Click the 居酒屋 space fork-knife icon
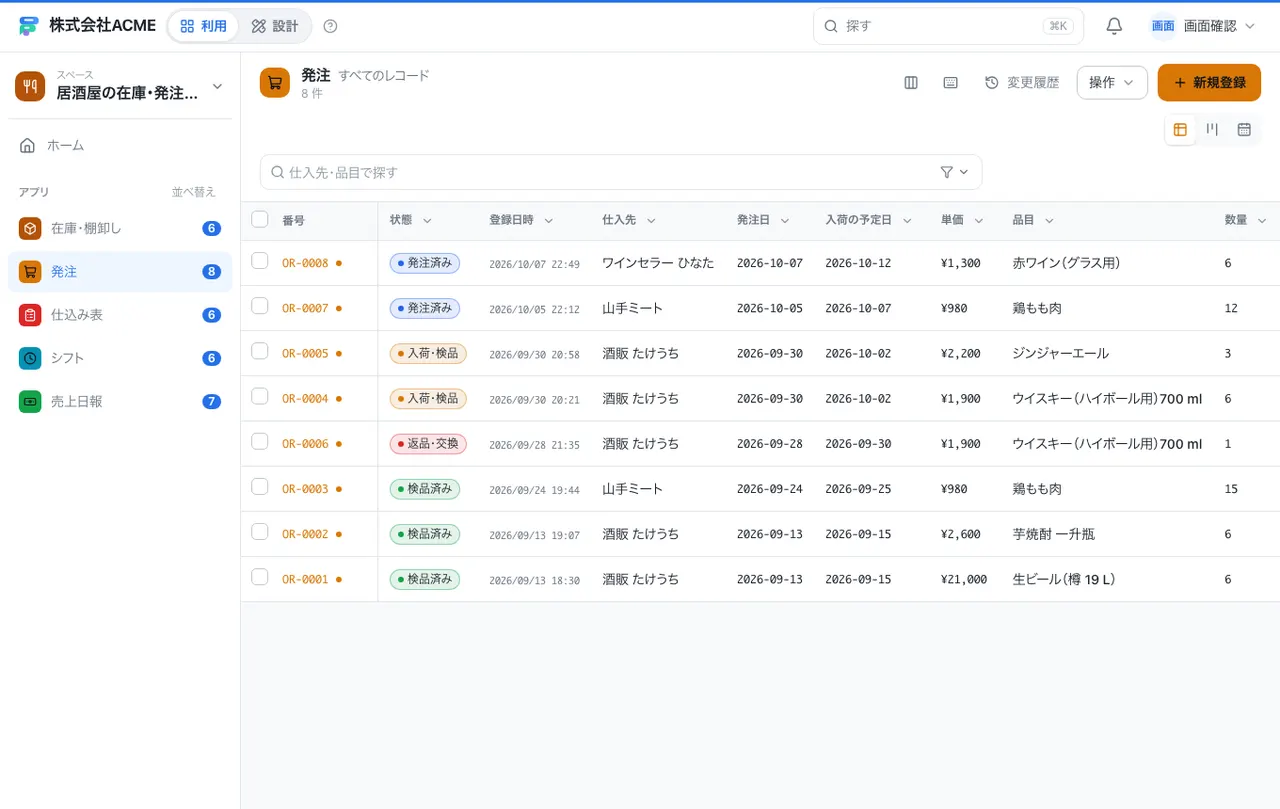This screenshot has width=1280, height=809. (x=30, y=86)
